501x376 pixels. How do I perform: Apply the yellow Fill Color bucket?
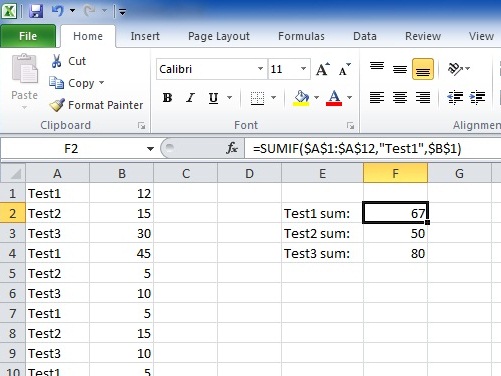click(301, 98)
